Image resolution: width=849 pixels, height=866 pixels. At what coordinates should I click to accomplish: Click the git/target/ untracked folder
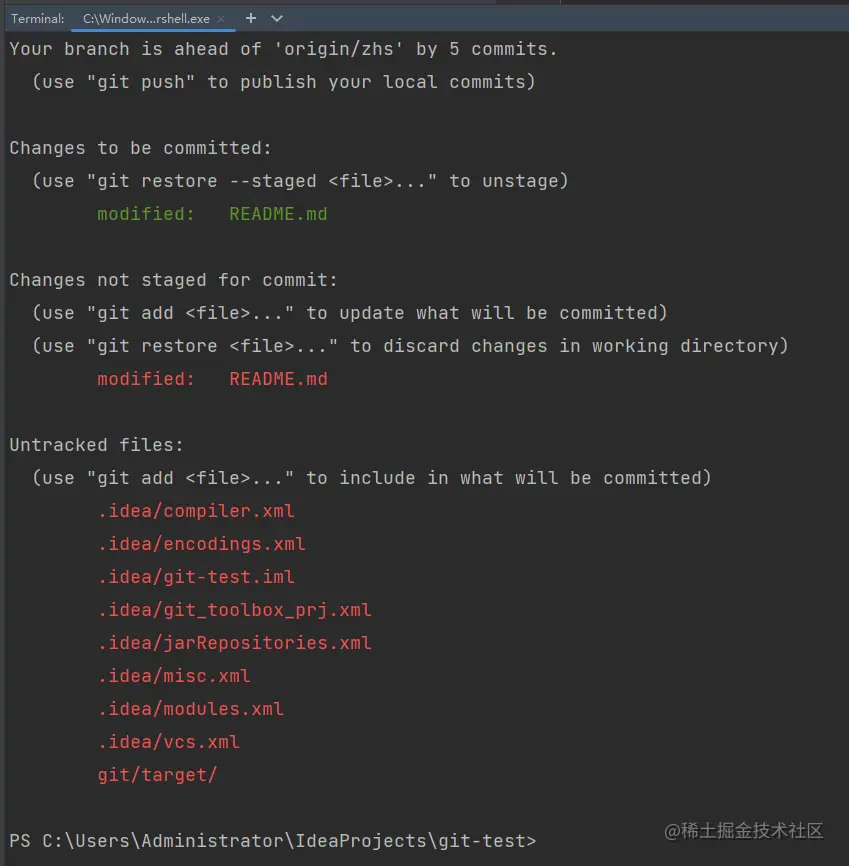click(157, 775)
